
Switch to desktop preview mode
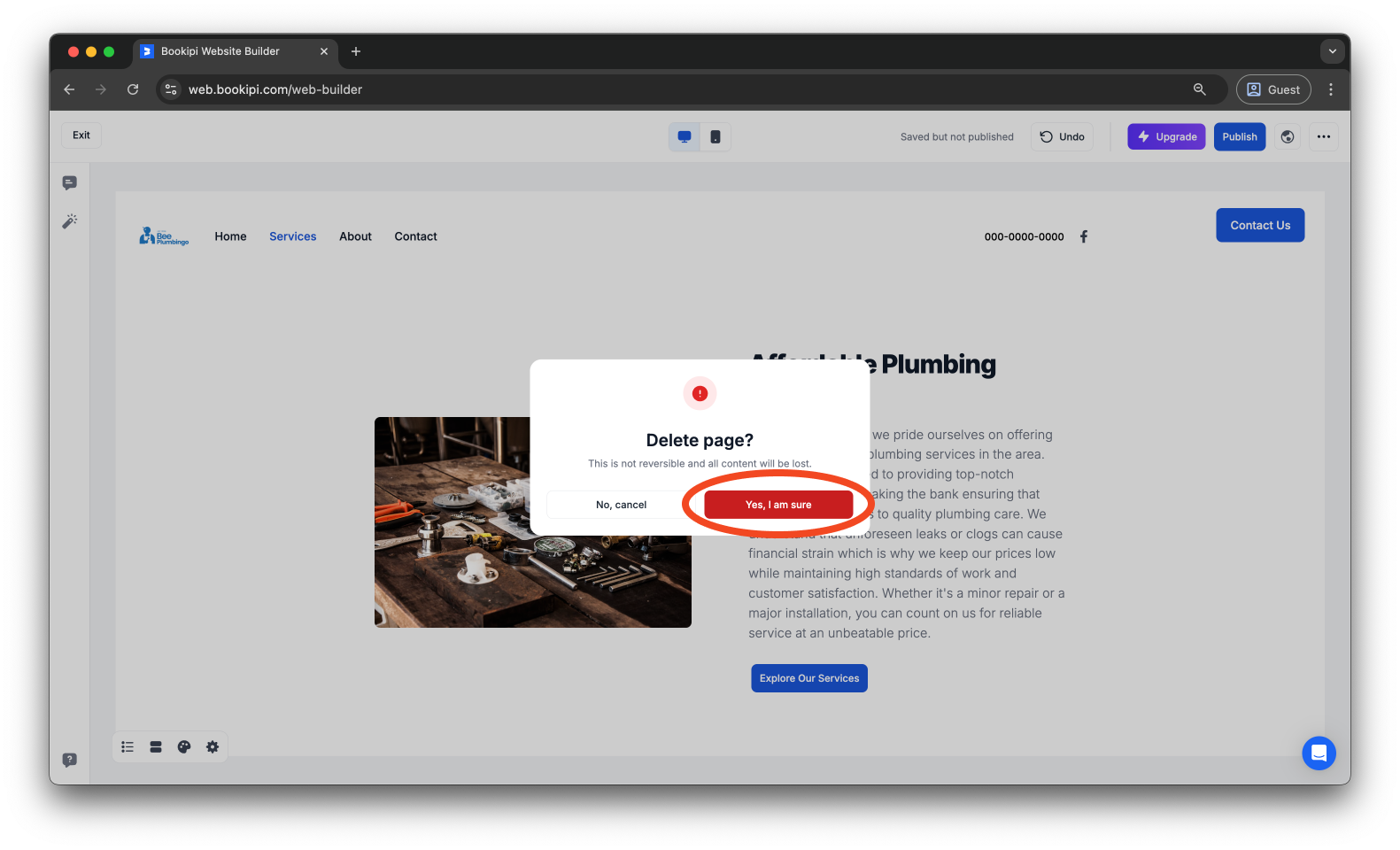tap(685, 137)
